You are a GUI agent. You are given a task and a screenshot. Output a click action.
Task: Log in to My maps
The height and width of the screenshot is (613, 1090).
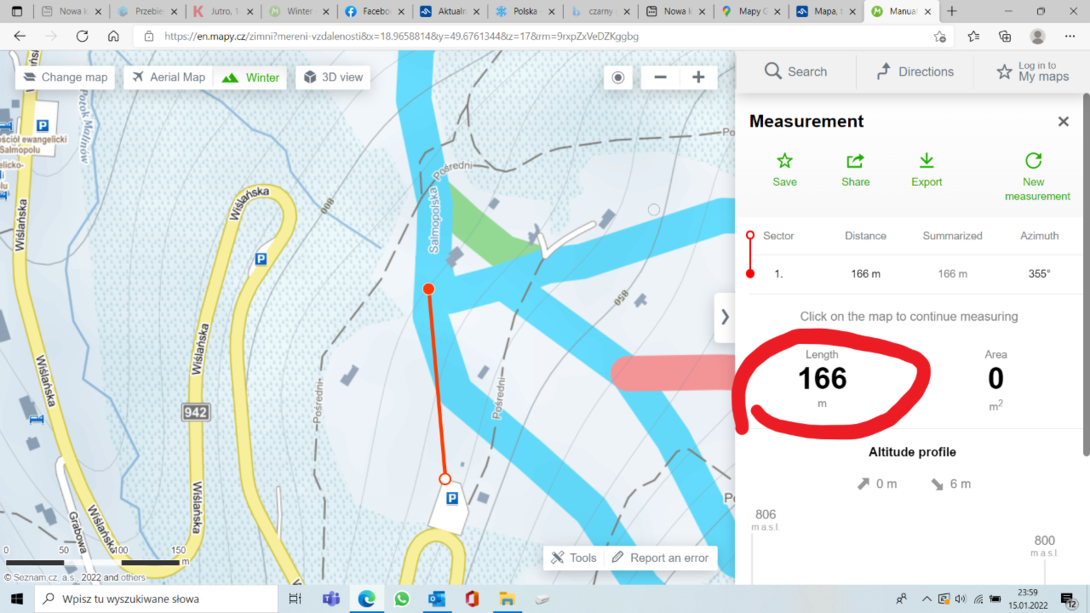[1032, 72]
